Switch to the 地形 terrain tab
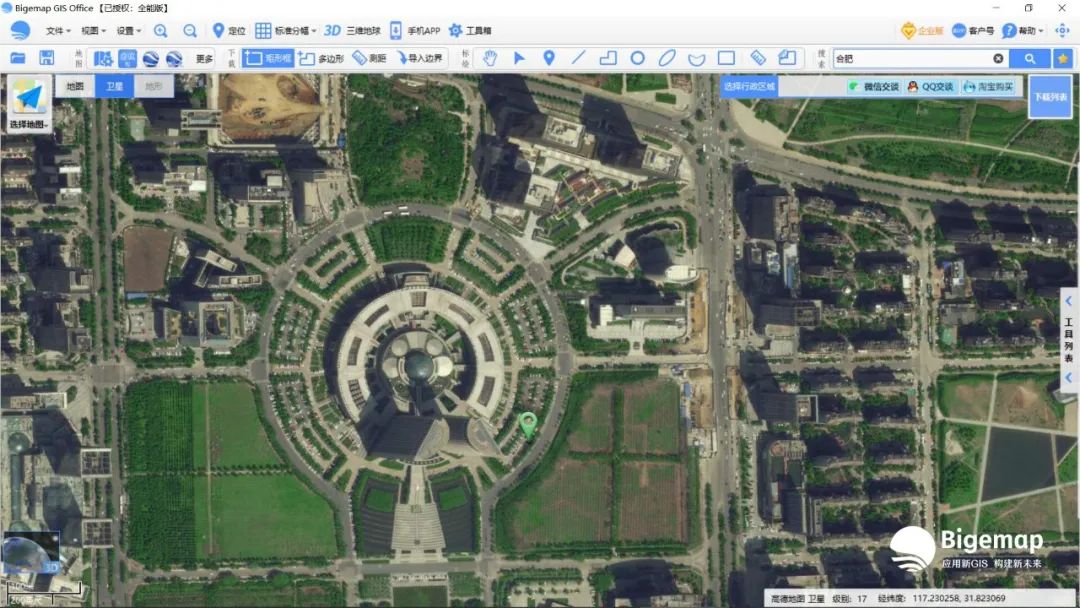 [154, 86]
